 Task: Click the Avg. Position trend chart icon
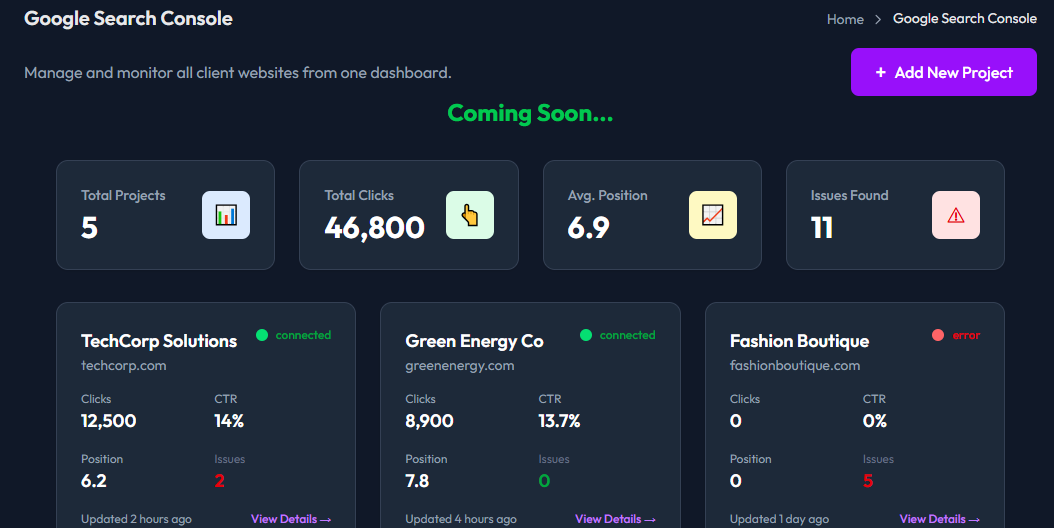tap(713, 215)
